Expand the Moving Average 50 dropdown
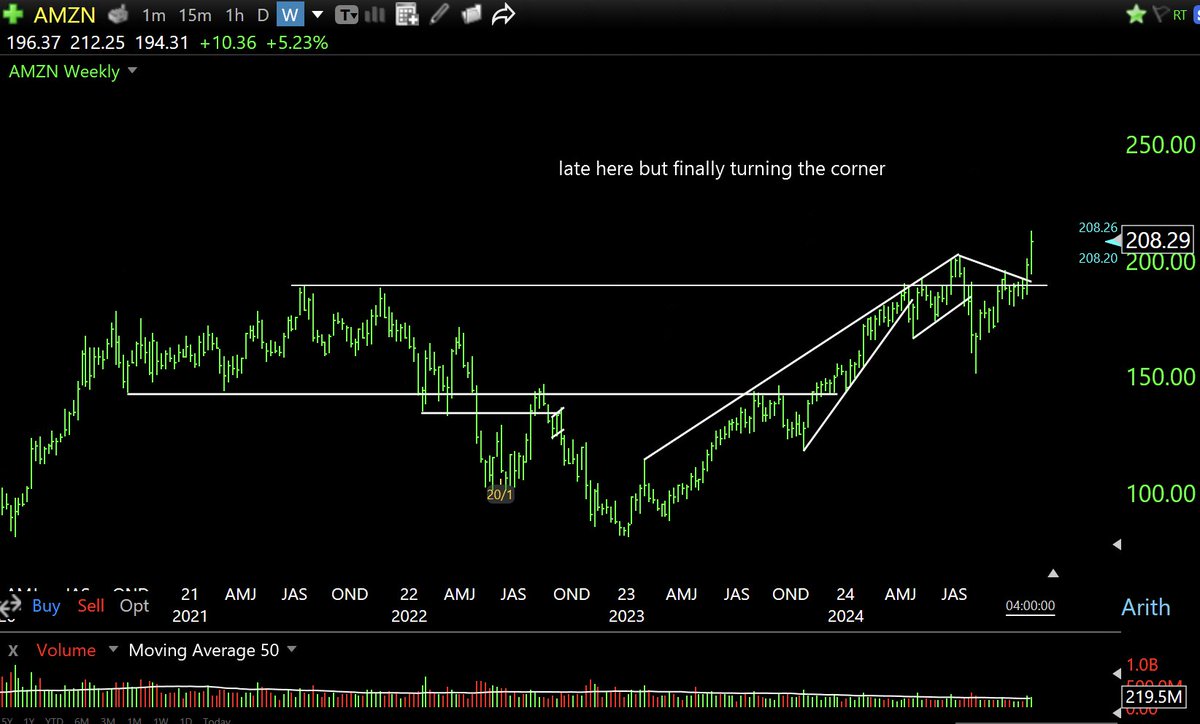 (292, 650)
